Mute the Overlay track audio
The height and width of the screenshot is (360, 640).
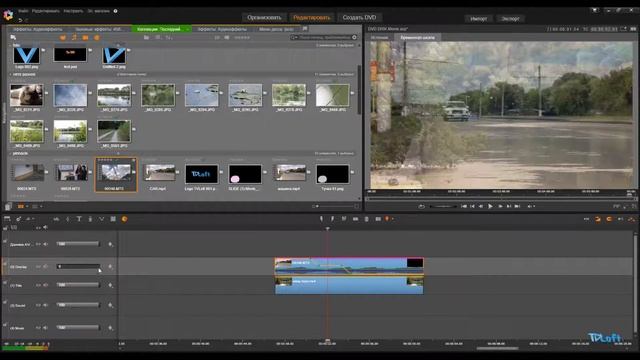[45, 267]
